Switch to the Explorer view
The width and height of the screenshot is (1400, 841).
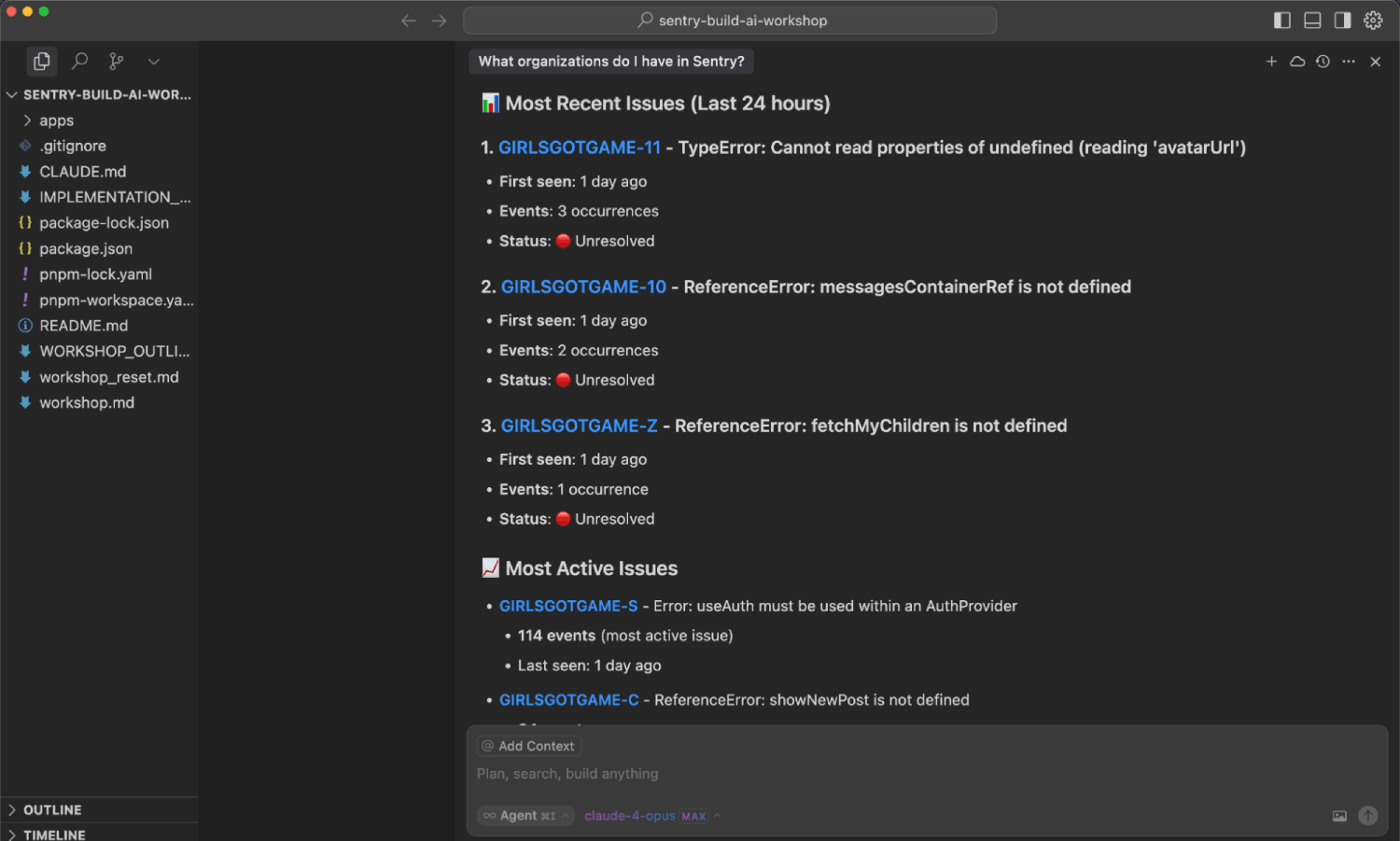[41, 61]
